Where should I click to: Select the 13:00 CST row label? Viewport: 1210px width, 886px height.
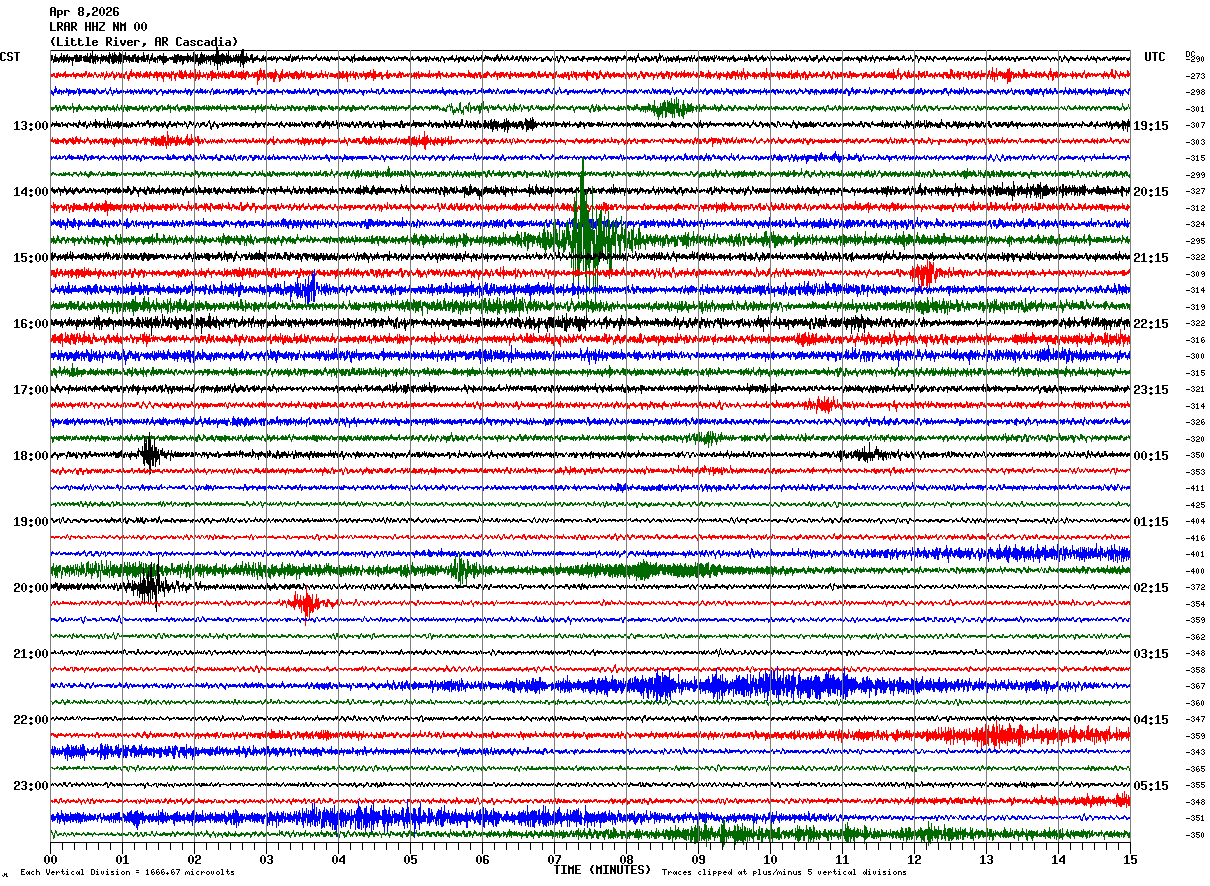click(x=31, y=126)
